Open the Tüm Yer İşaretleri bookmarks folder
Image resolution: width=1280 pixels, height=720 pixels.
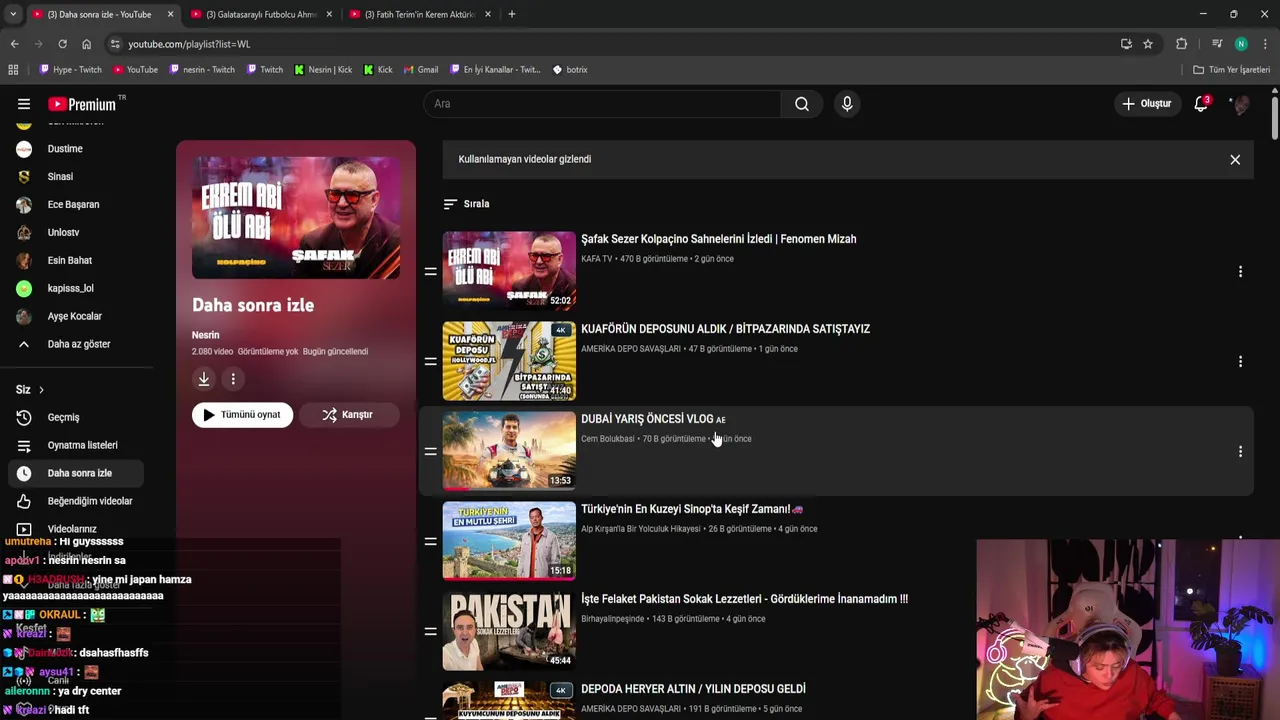pyautogui.click(x=1232, y=70)
